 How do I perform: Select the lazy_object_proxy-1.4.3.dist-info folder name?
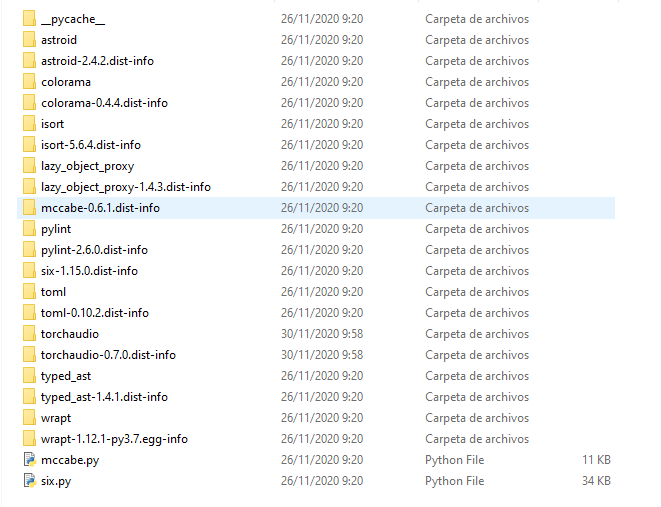tap(126, 187)
